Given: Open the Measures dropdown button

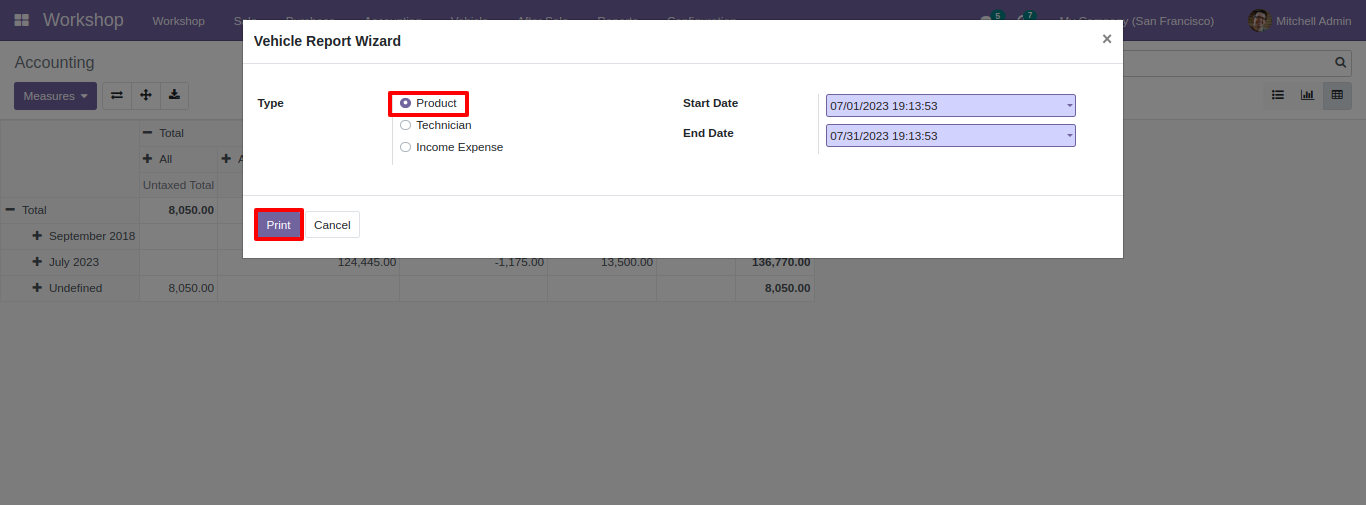Looking at the screenshot, I should click(55, 96).
